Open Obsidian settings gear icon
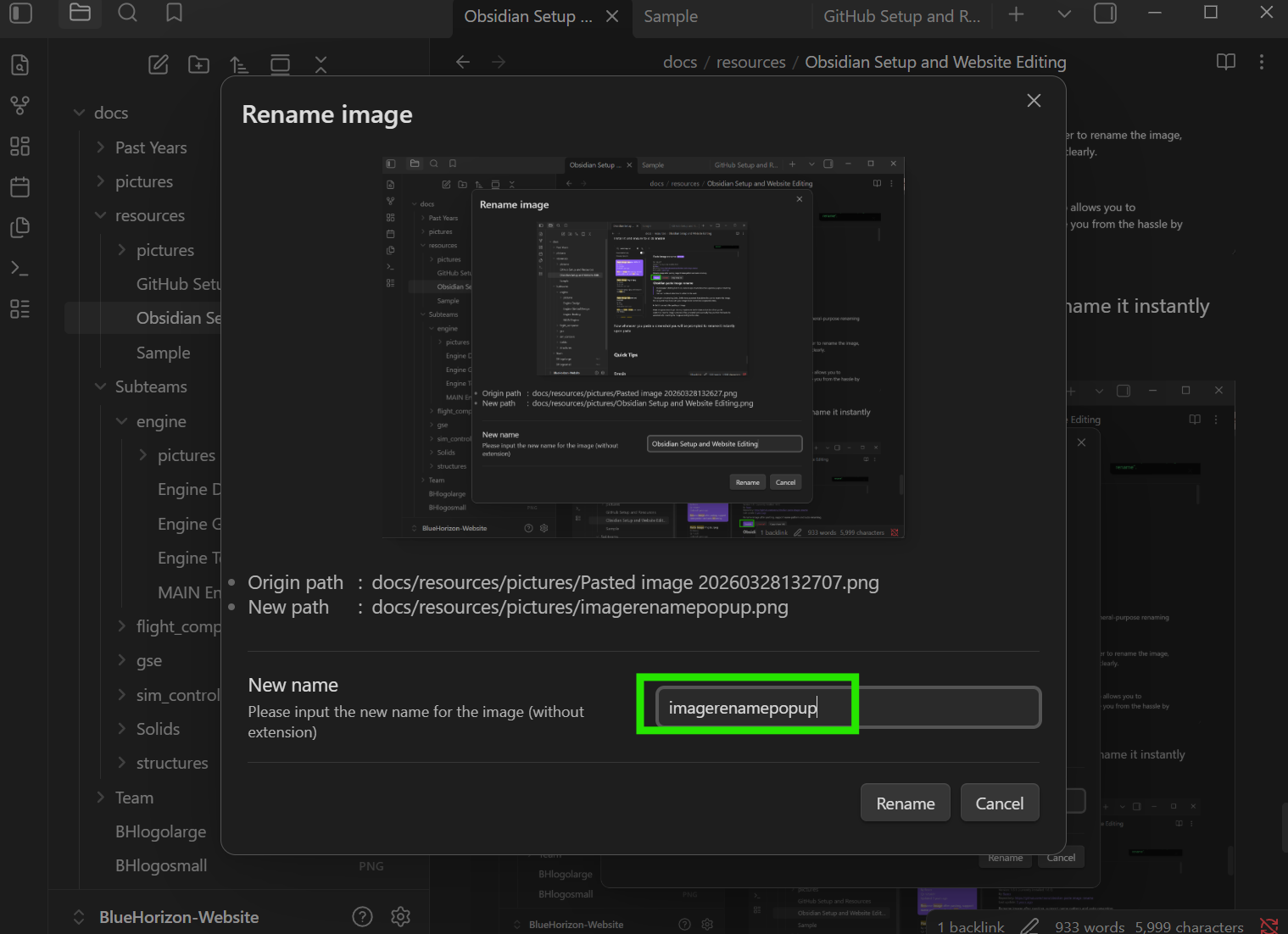 click(401, 916)
